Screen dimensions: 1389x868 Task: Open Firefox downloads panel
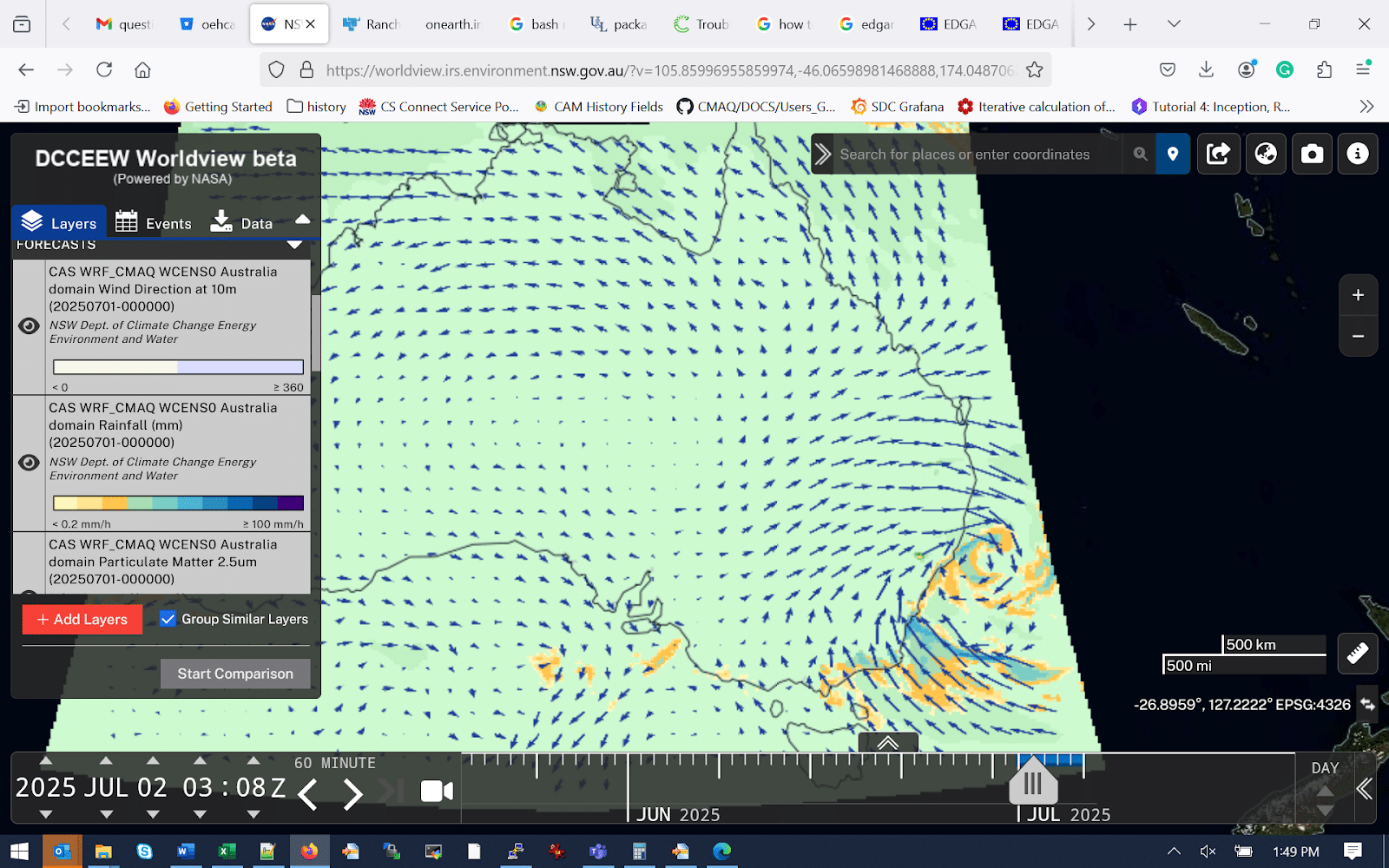(x=1206, y=69)
